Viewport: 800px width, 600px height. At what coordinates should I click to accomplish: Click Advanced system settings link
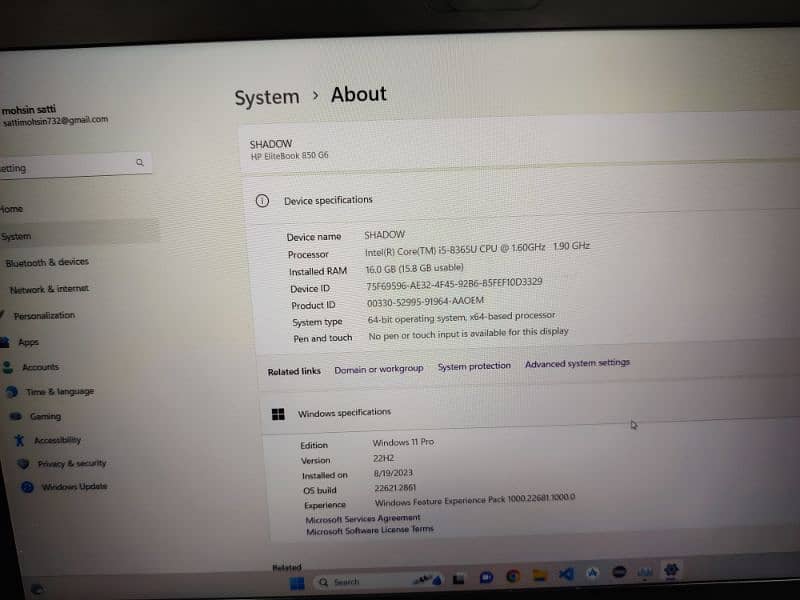point(577,363)
